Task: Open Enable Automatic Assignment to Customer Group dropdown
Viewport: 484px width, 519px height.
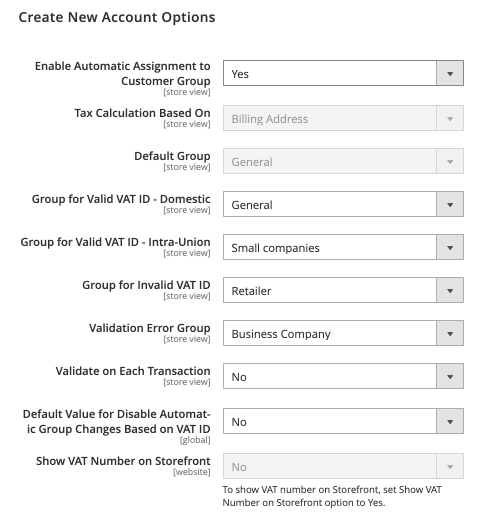Action: [x=343, y=73]
